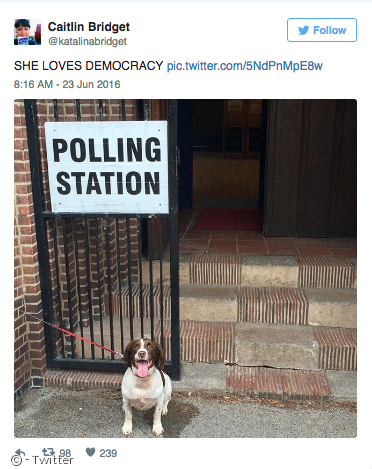Click the retweet count 98
This screenshot has width=372, height=469.
pyautogui.click(x=65, y=453)
